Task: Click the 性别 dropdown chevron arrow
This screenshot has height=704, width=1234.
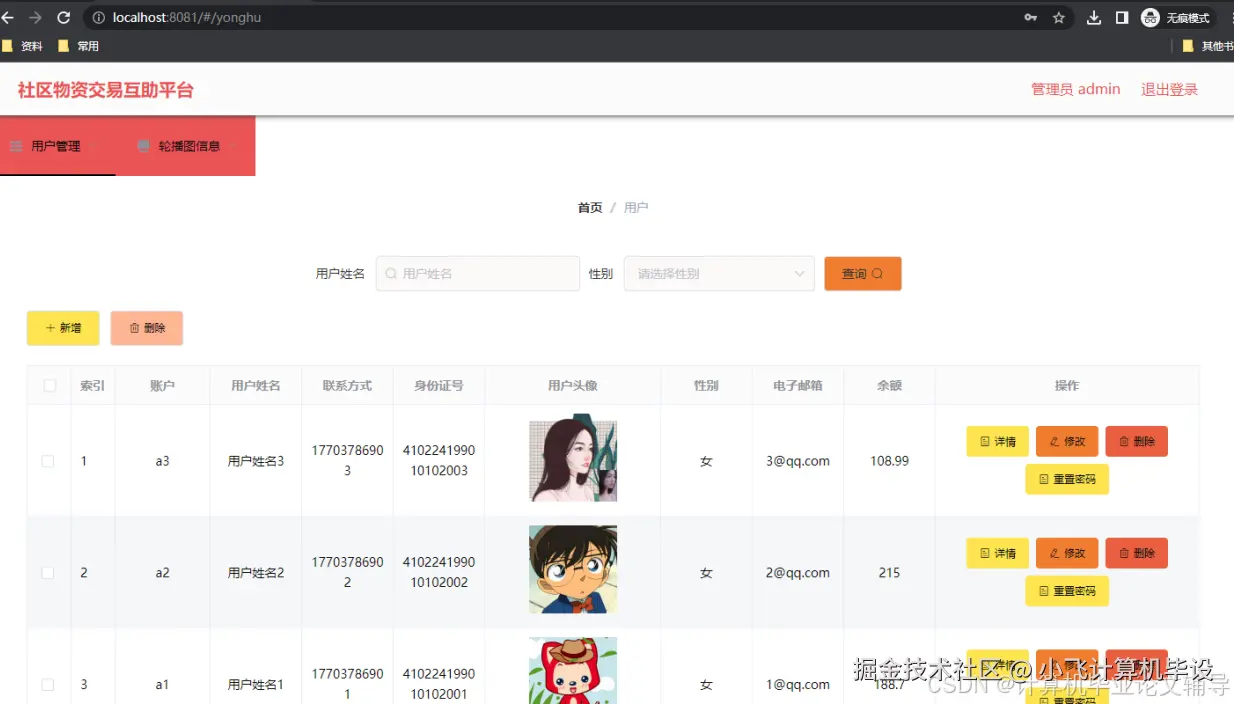Action: tap(799, 274)
